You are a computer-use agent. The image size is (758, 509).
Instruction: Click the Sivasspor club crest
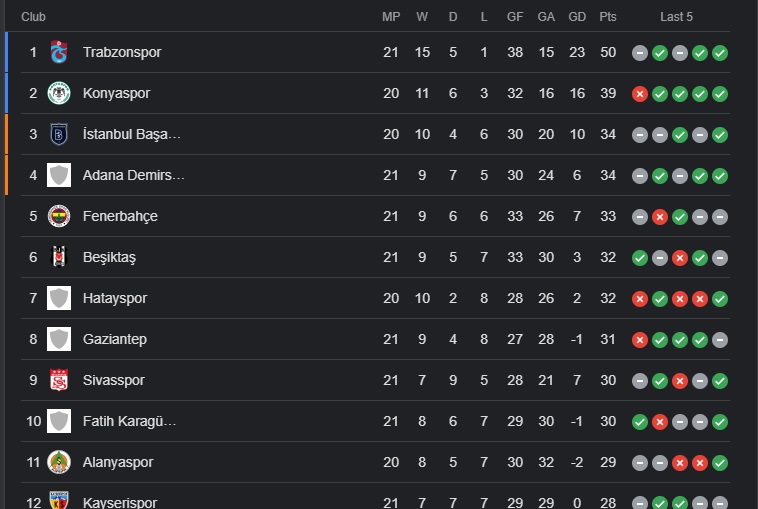coord(59,380)
